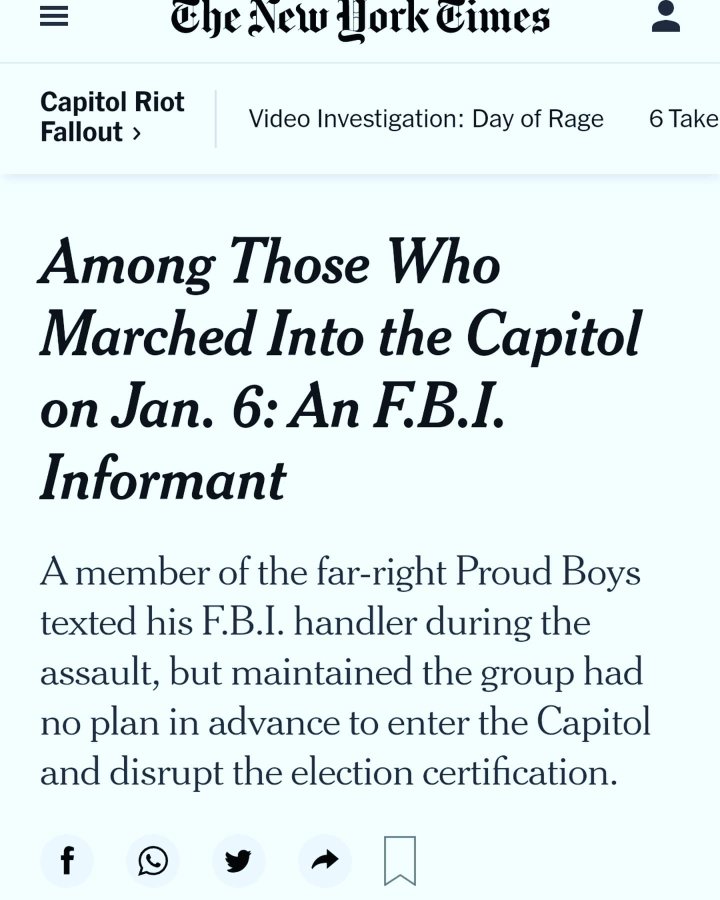
Task: Click the headline word "Informant"
Action: click(x=163, y=480)
